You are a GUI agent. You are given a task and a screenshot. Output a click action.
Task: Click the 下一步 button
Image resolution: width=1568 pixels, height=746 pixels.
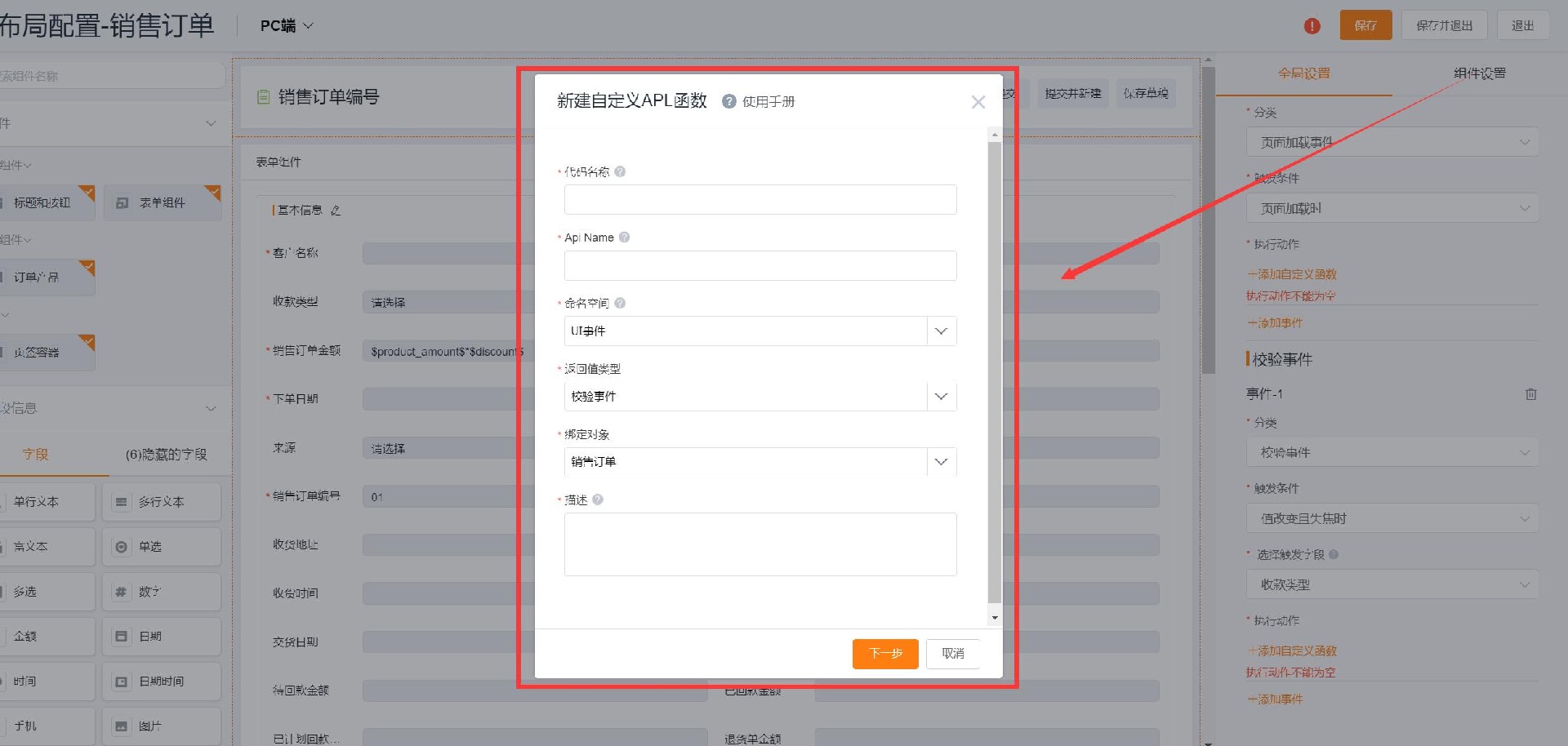pyautogui.click(x=885, y=654)
